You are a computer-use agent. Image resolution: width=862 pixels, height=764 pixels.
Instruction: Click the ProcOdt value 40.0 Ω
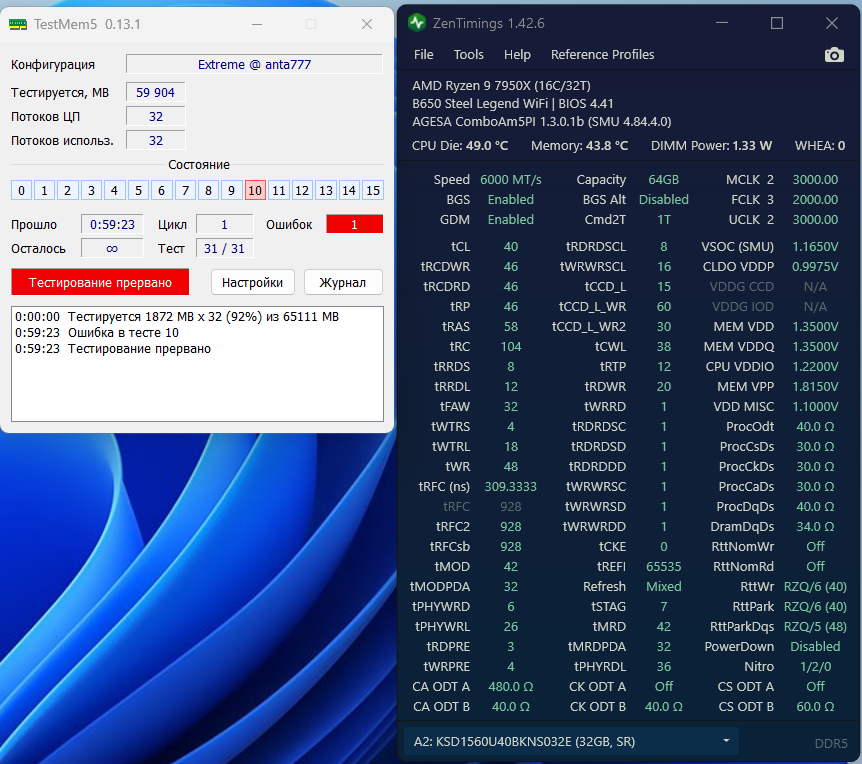(x=815, y=427)
